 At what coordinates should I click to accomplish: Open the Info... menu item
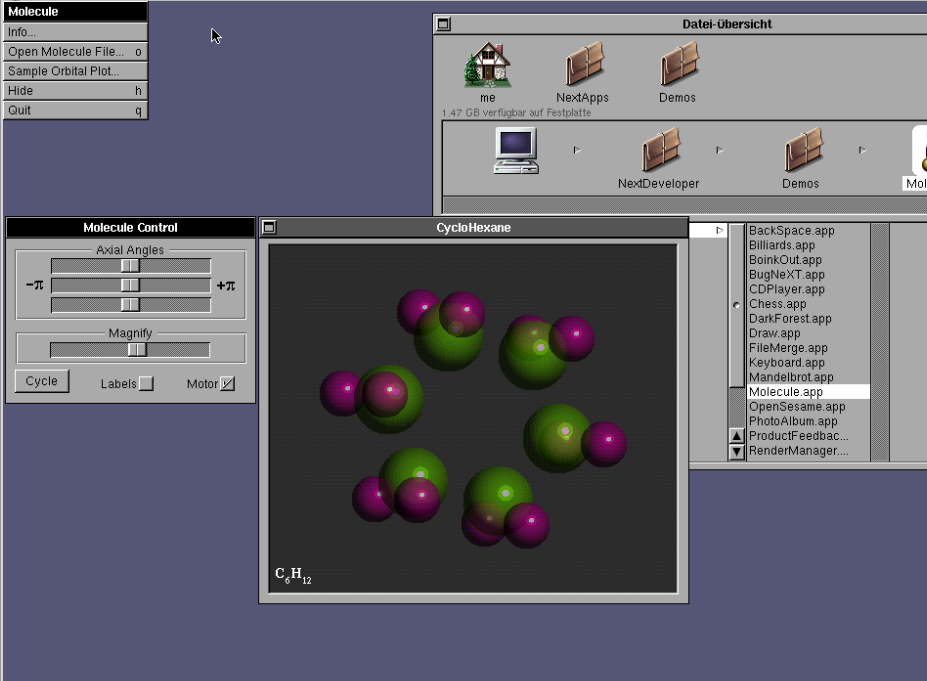pyautogui.click(x=74, y=32)
